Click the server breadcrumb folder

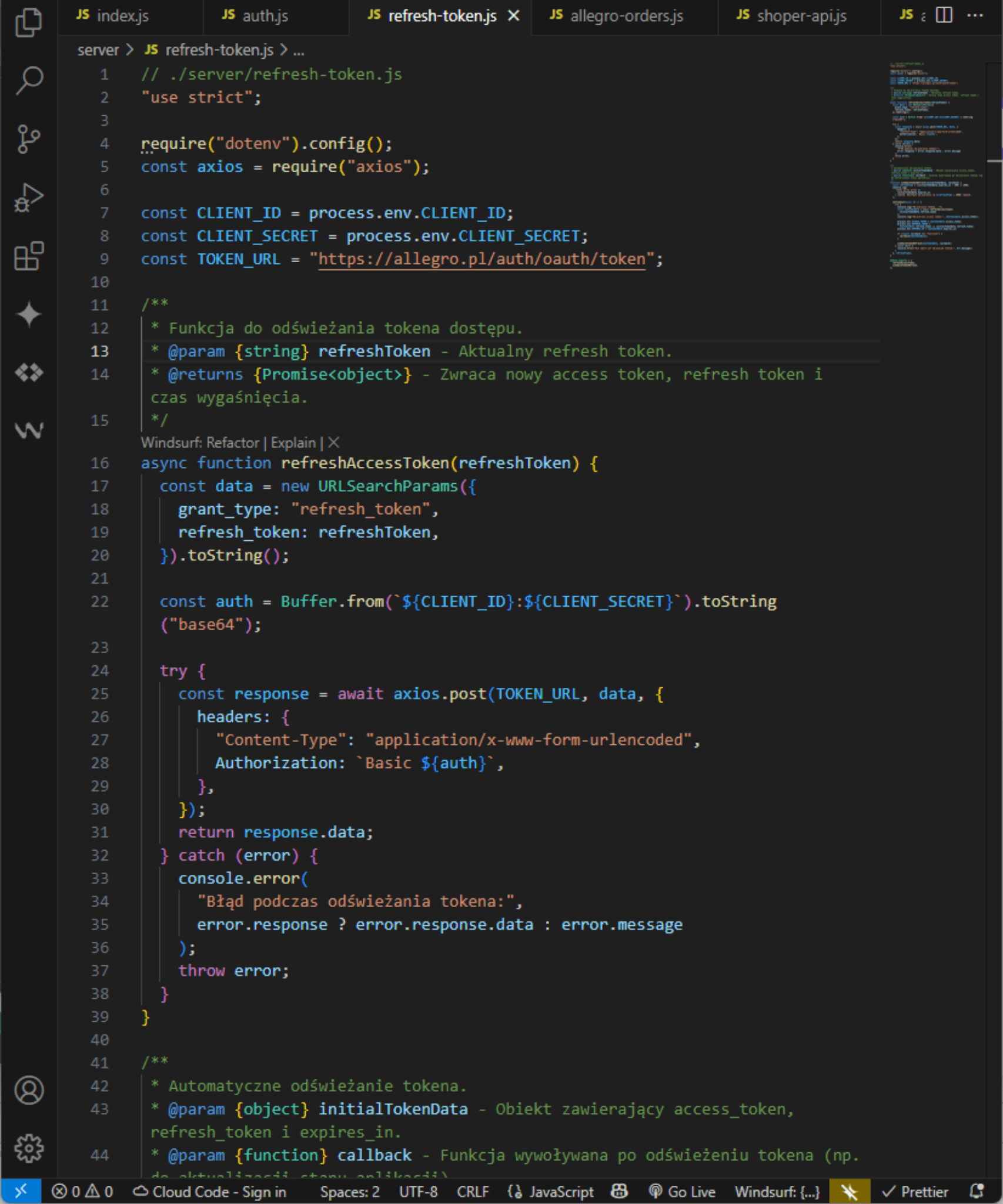pyautogui.click(x=98, y=51)
